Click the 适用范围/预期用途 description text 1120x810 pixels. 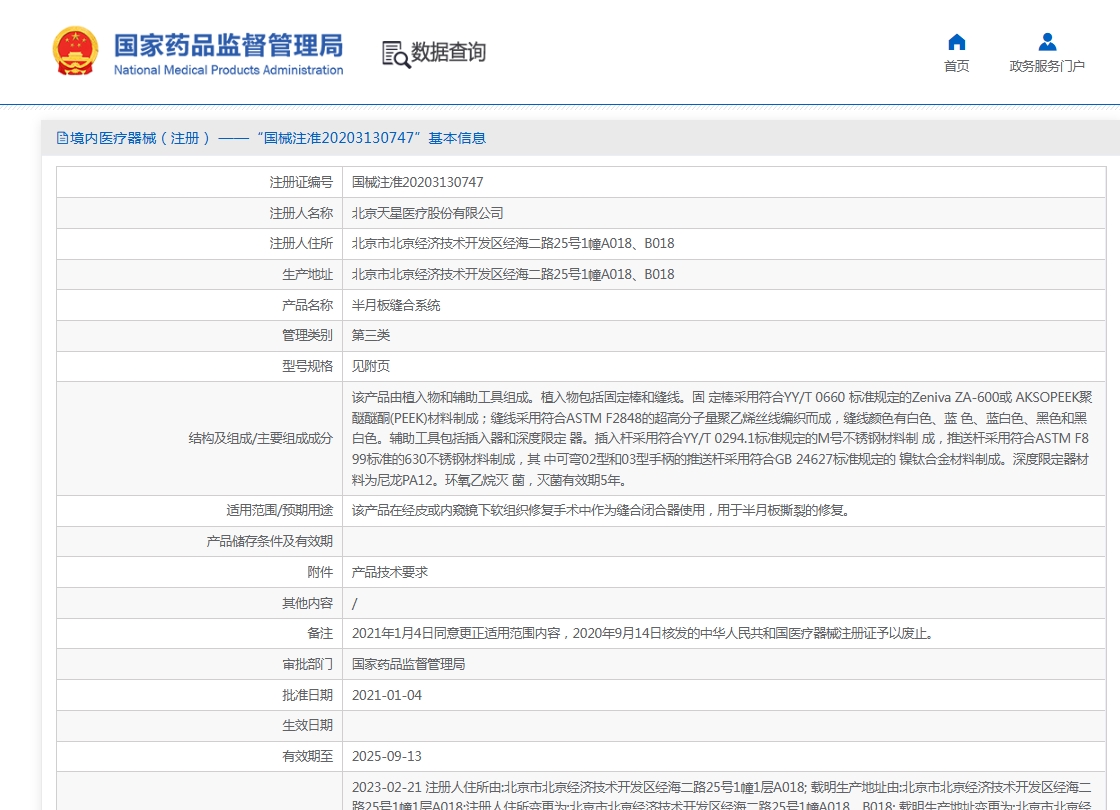pyautogui.click(x=601, y=511)
